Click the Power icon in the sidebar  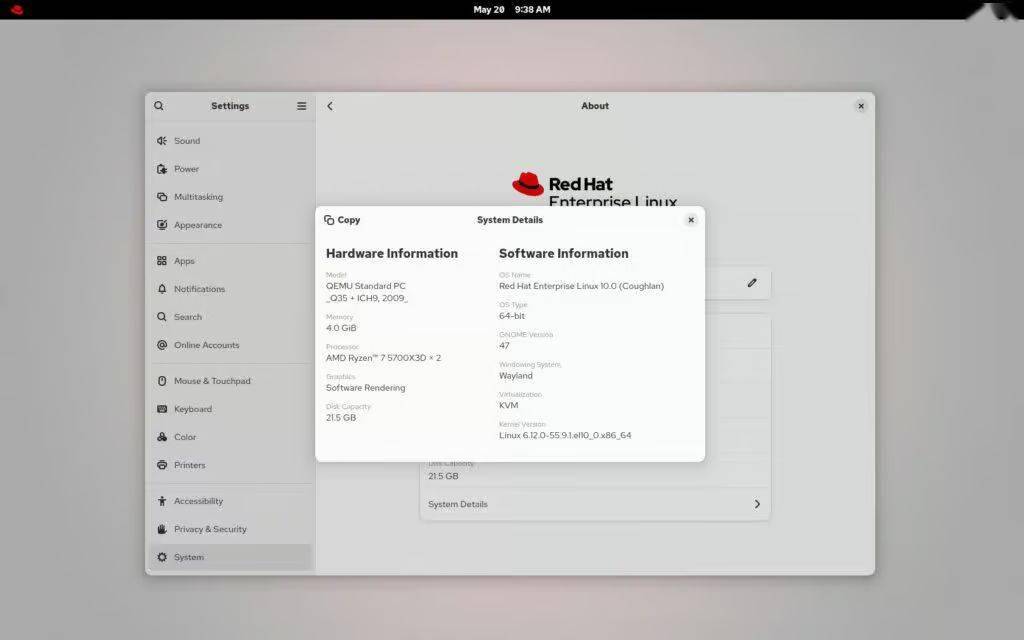pyautogui.click(x=162, y=168)
